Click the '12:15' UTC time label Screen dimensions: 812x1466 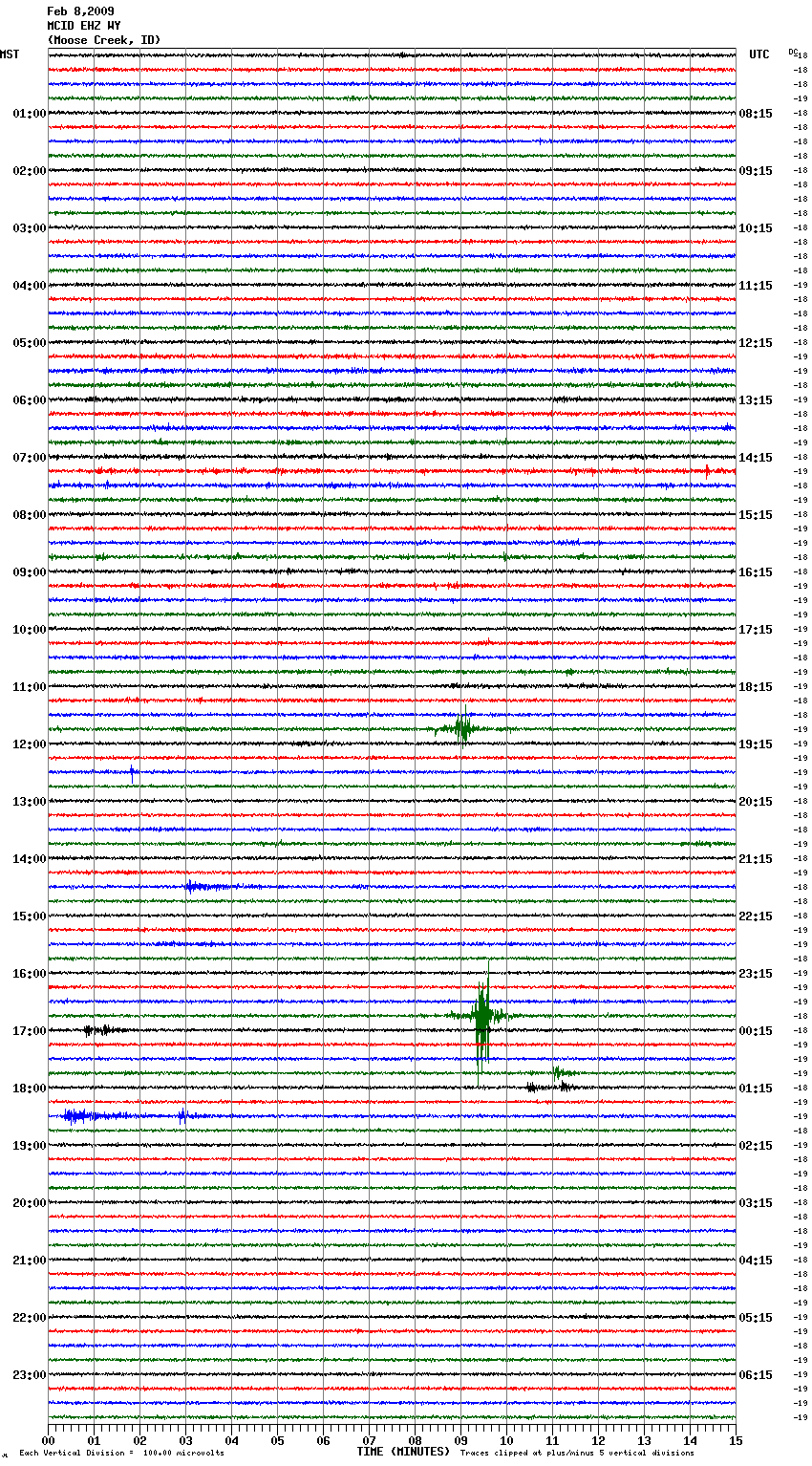point(756,343)
